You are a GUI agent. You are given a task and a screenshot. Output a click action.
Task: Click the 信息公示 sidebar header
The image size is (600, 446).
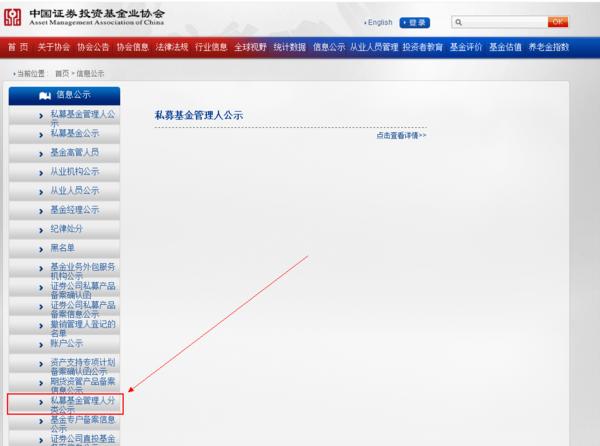(64, 96)
